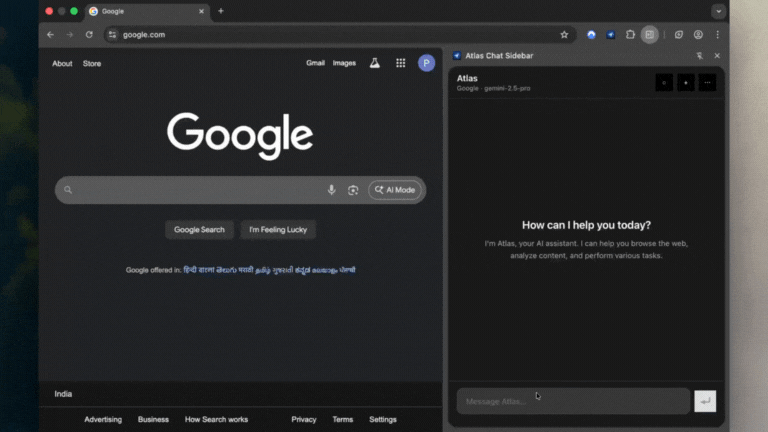Expand the tab search dropdown arrow
Viewport: 768px width, 432px height.
point(718,11)
